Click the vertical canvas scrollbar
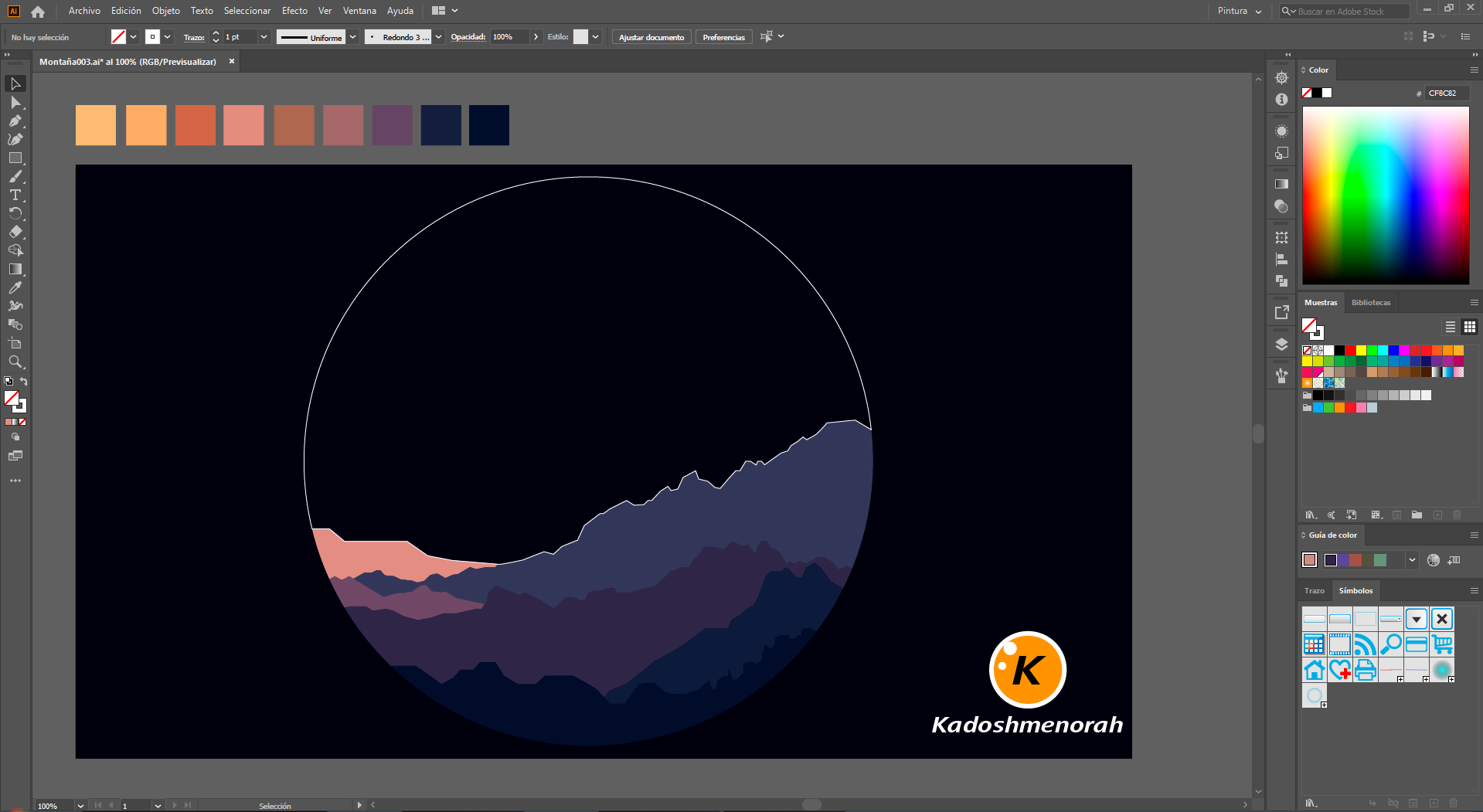The width and height of the screenshot is (1483, 812). (1258, 434)
